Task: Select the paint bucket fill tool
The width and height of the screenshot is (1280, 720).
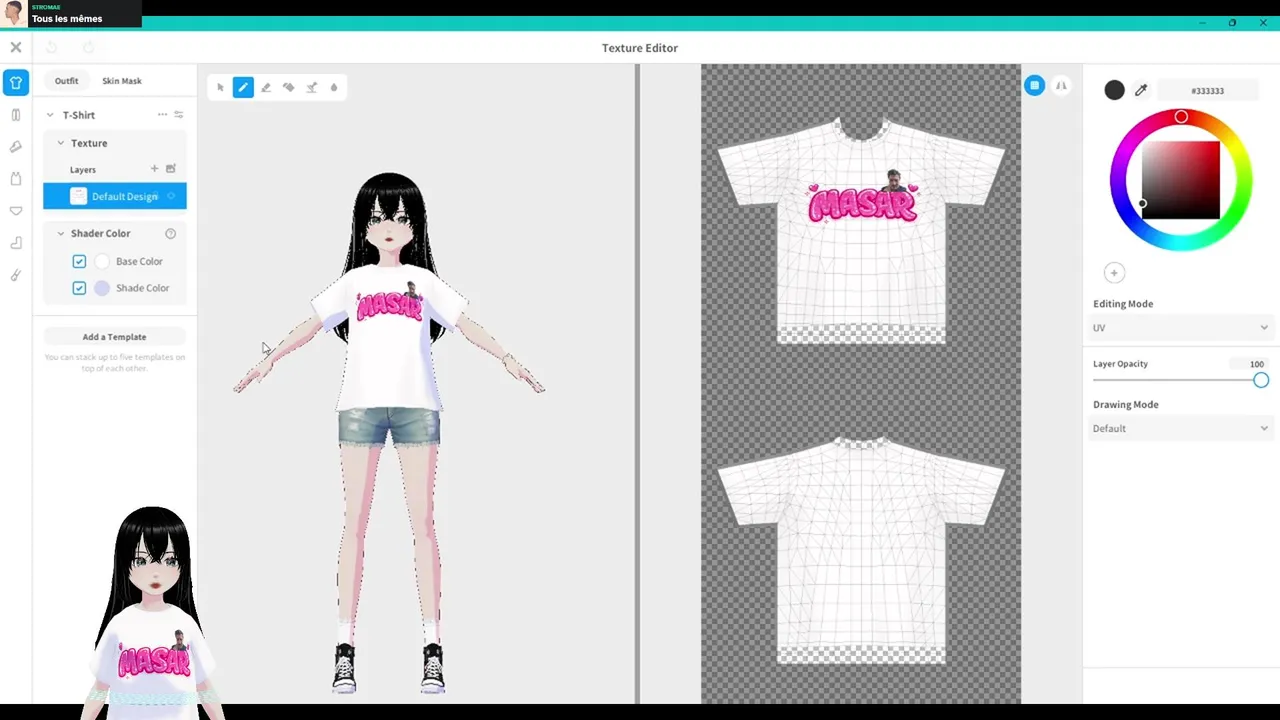Action: 289,88
